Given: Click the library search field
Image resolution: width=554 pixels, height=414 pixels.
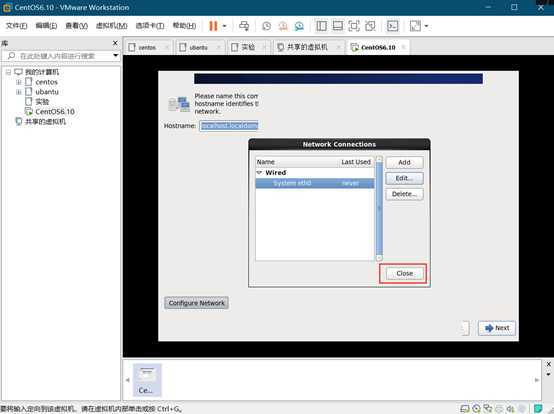Looking at the screenshot, I should coord(57,56).
